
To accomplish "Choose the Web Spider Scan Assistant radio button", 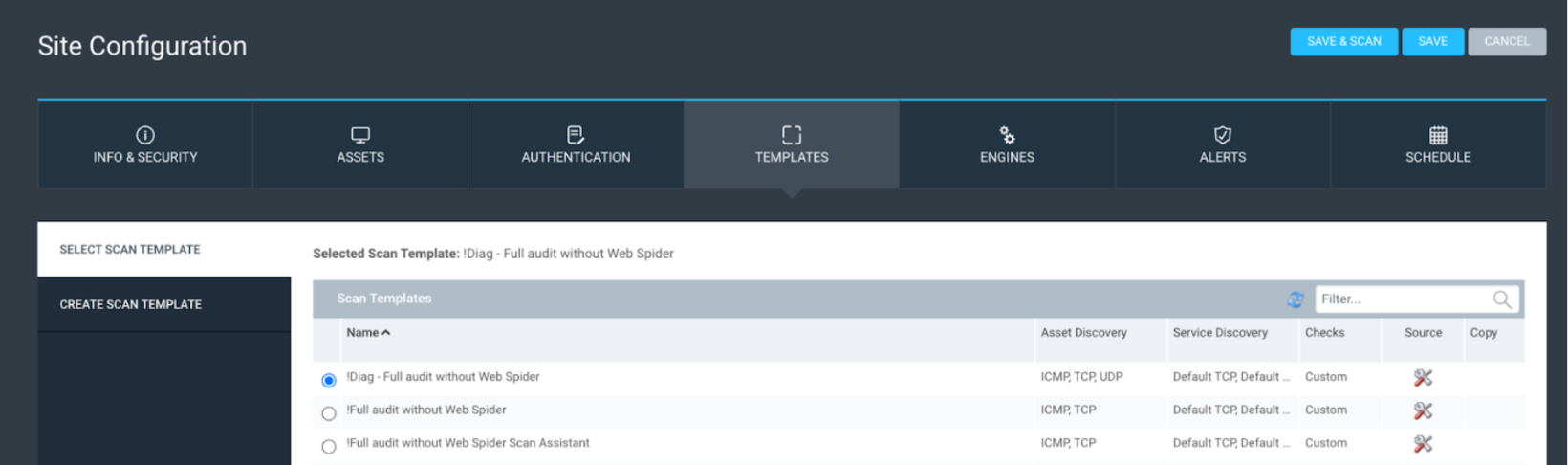I will [329, 447].
